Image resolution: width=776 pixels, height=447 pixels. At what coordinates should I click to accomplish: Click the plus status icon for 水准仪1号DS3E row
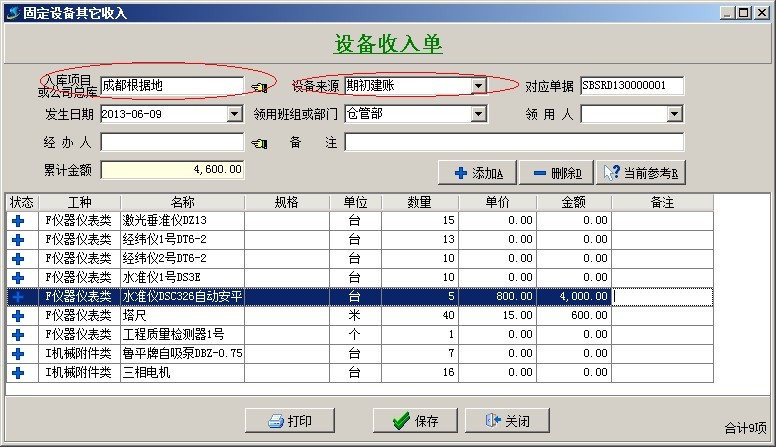18,277
